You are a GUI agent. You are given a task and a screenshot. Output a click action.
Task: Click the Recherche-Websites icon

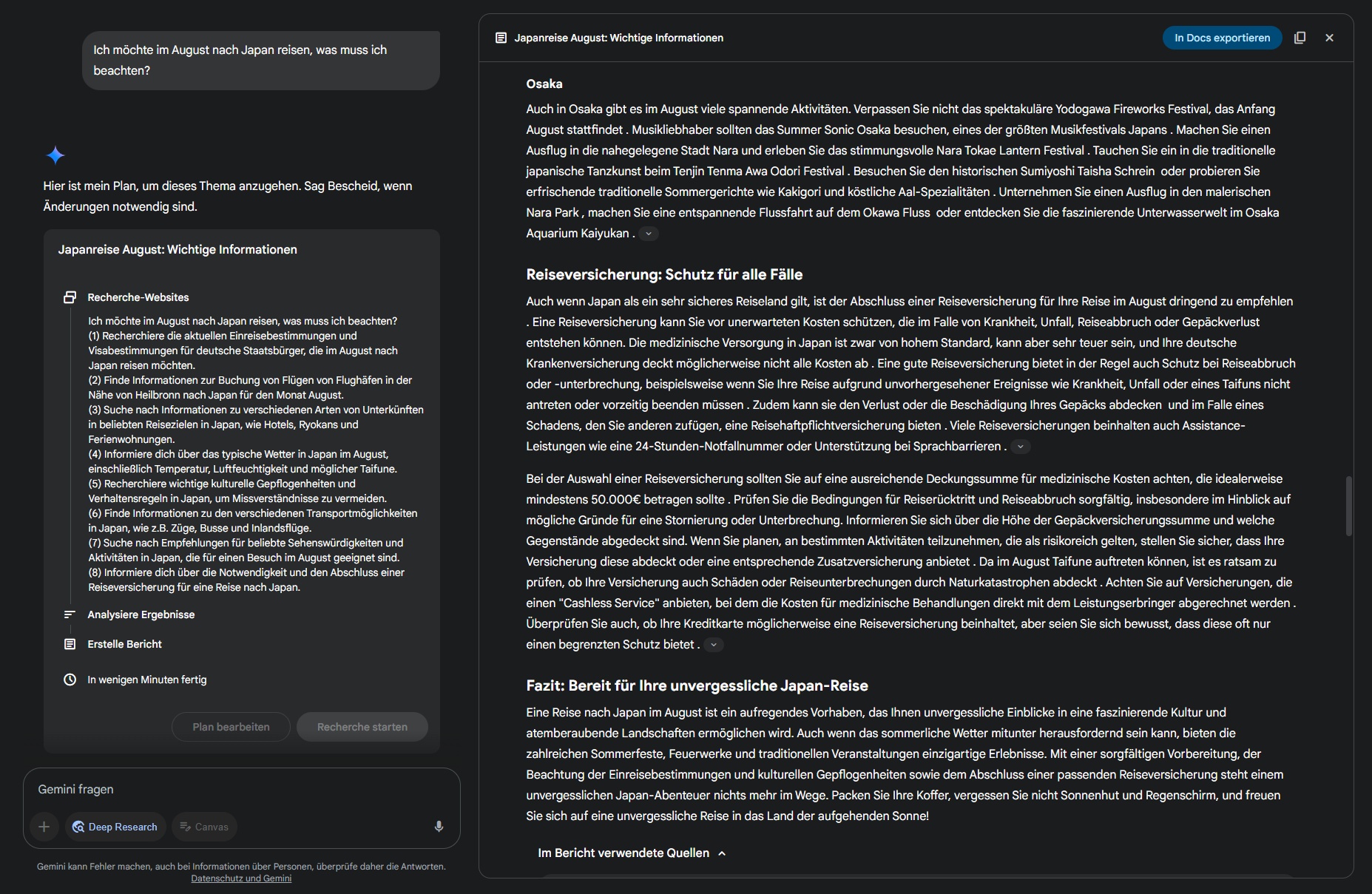pos(70,297)
